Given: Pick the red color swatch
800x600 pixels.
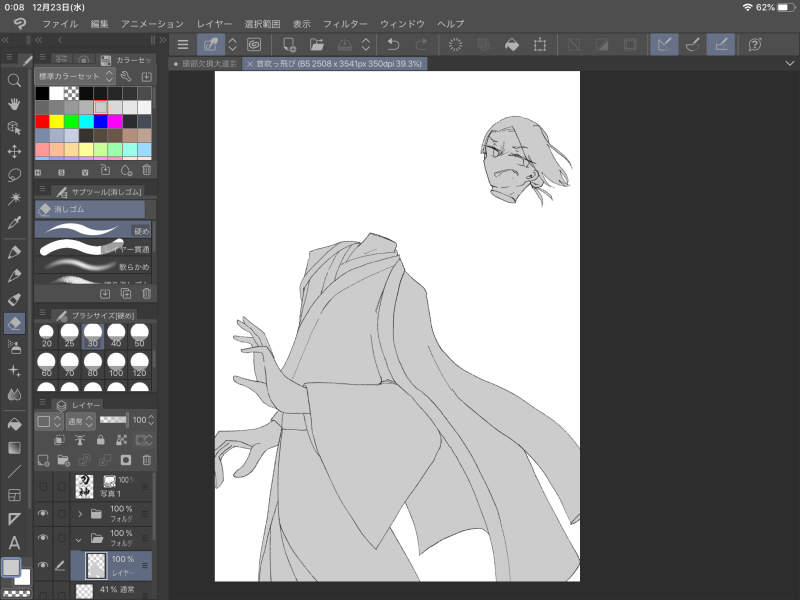Looking at the screenshot, I should click(42, 122).
